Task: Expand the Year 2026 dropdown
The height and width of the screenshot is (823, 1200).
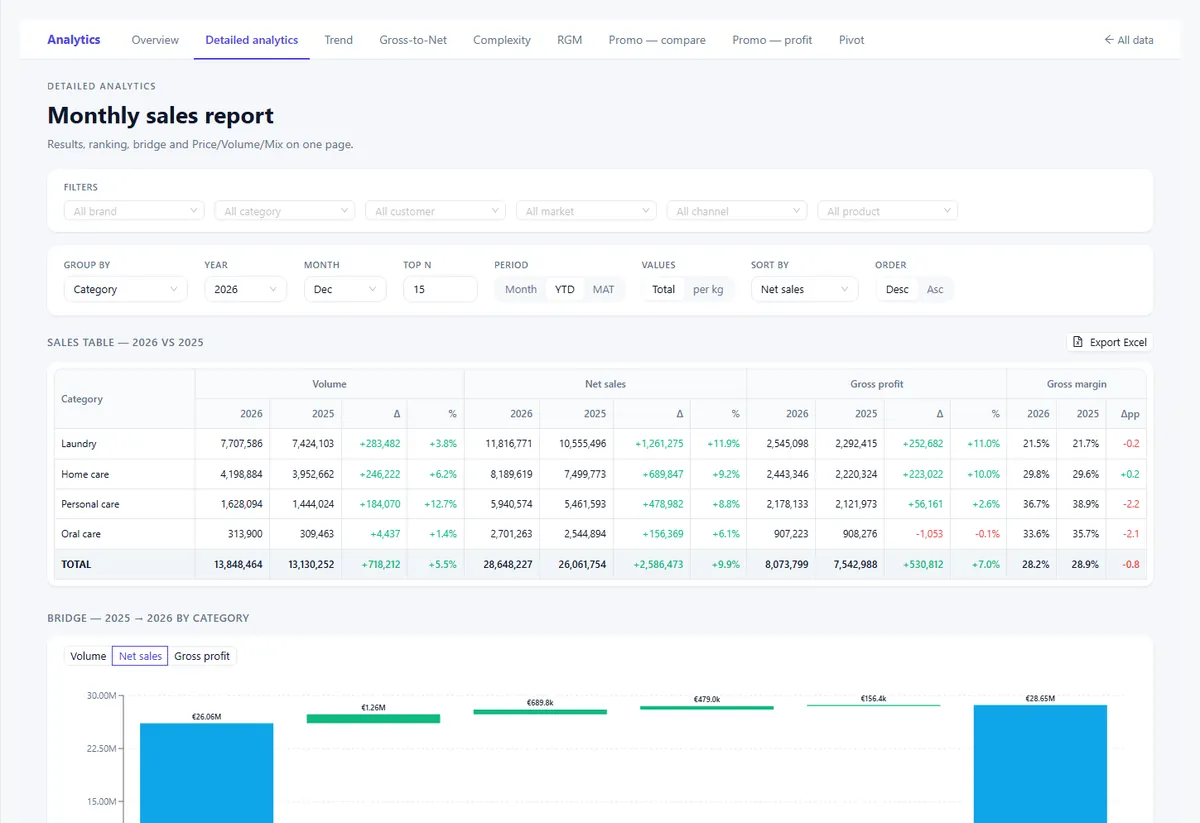Action: 245,289
